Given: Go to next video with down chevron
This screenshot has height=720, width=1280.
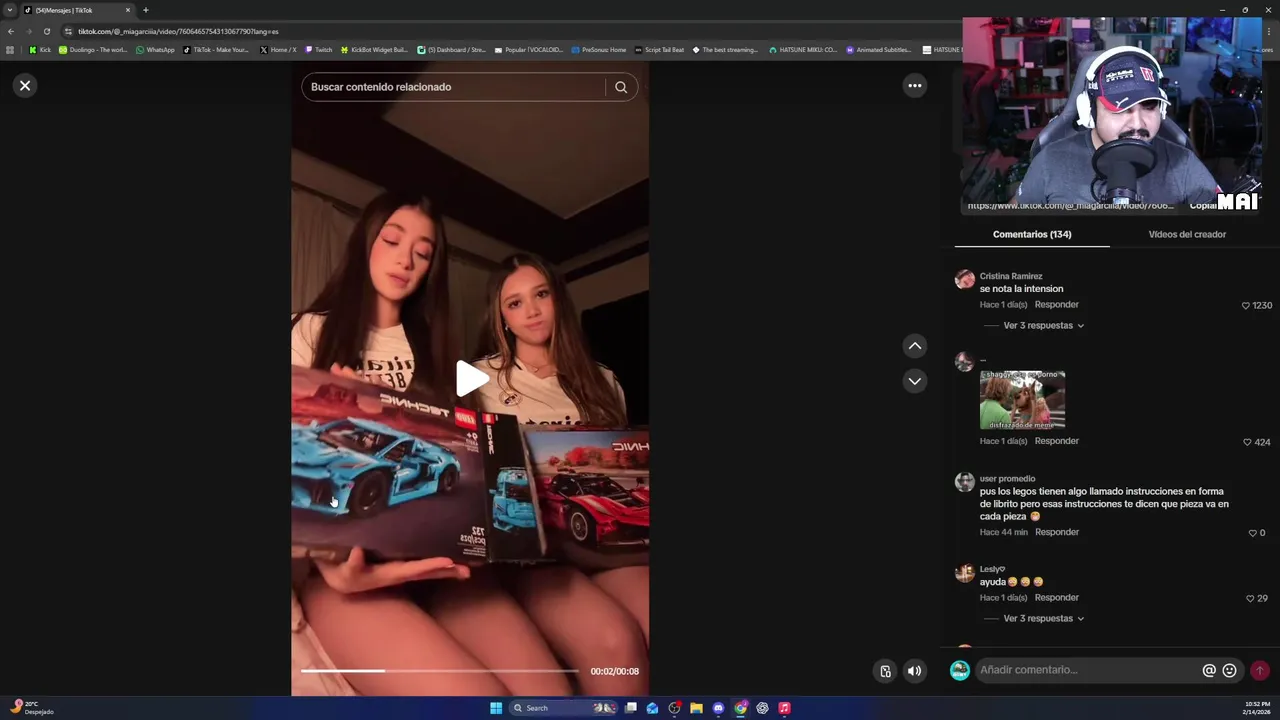Looking at the screenshot, I should [914, 381].
